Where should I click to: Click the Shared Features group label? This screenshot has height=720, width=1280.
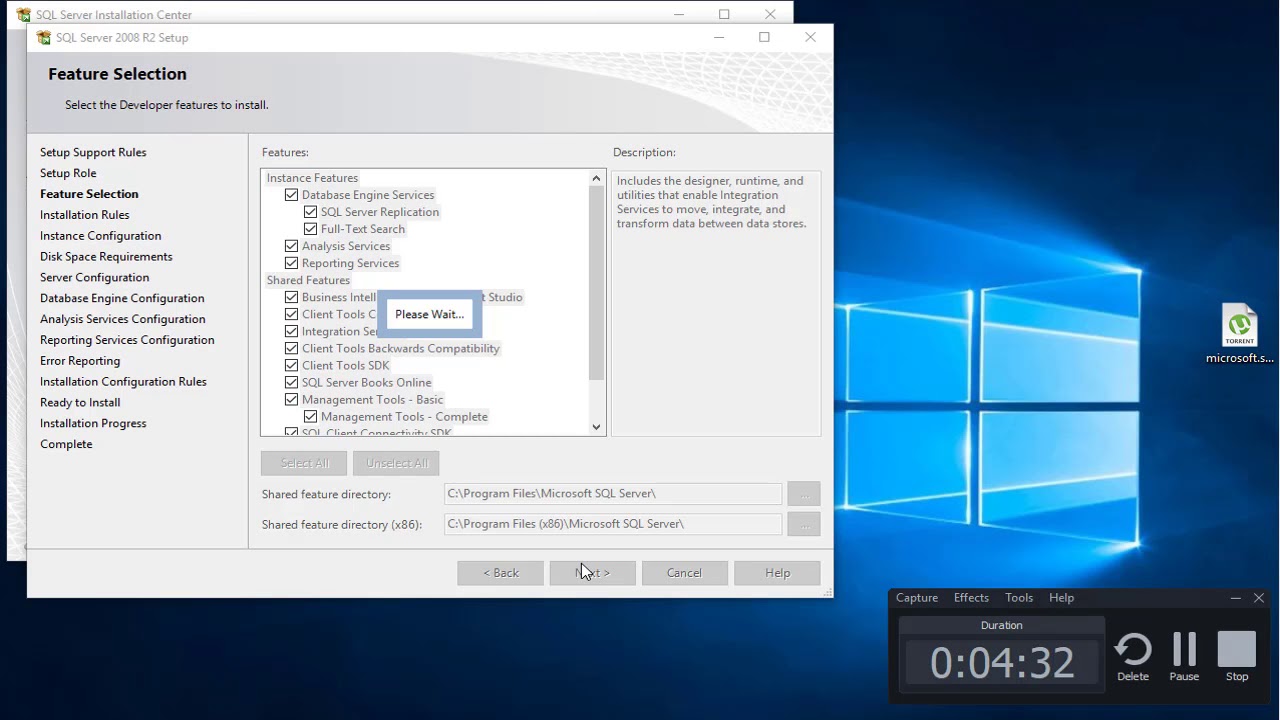(308, 280)
